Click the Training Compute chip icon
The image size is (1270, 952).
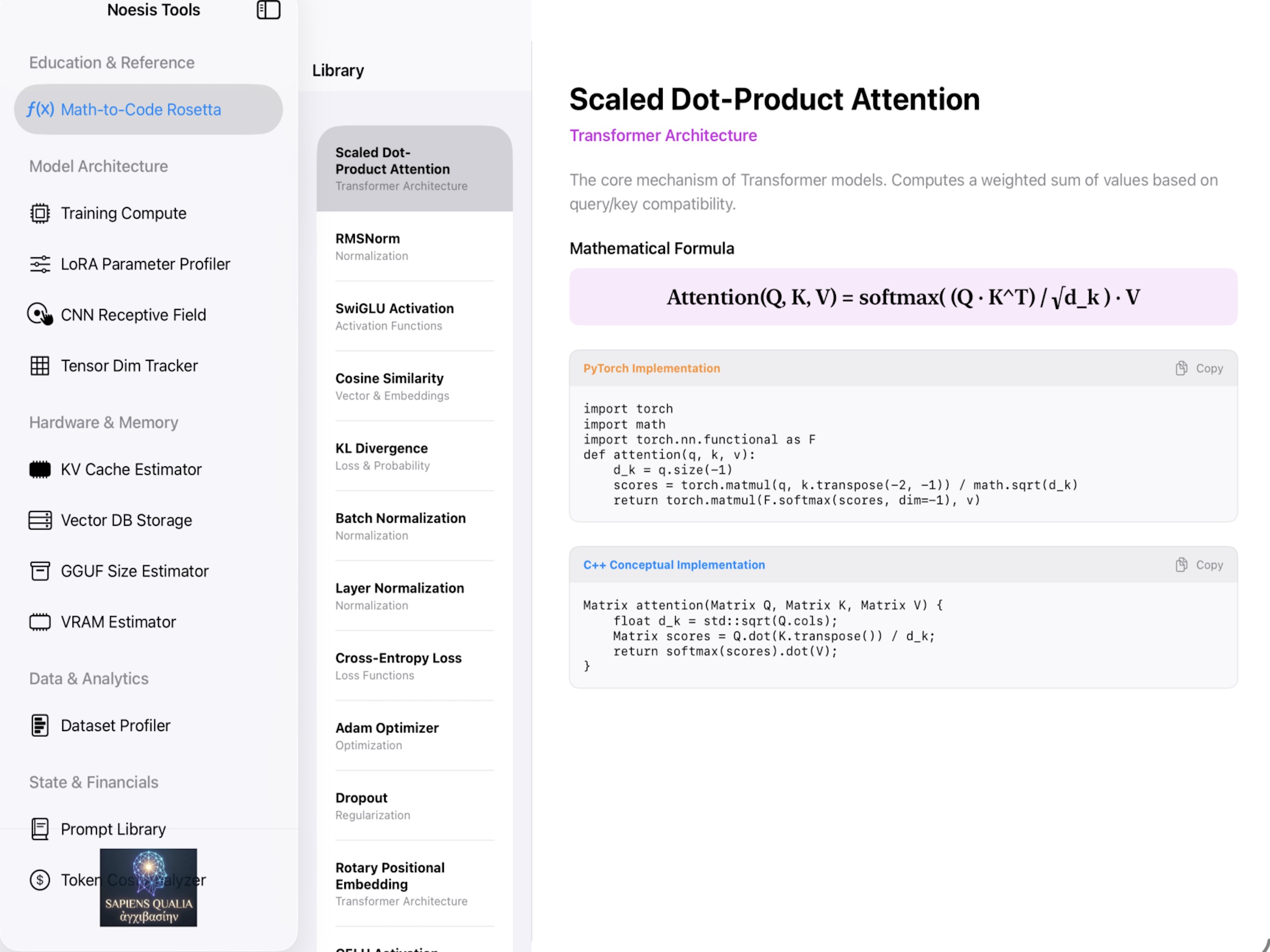coord(40,214)
